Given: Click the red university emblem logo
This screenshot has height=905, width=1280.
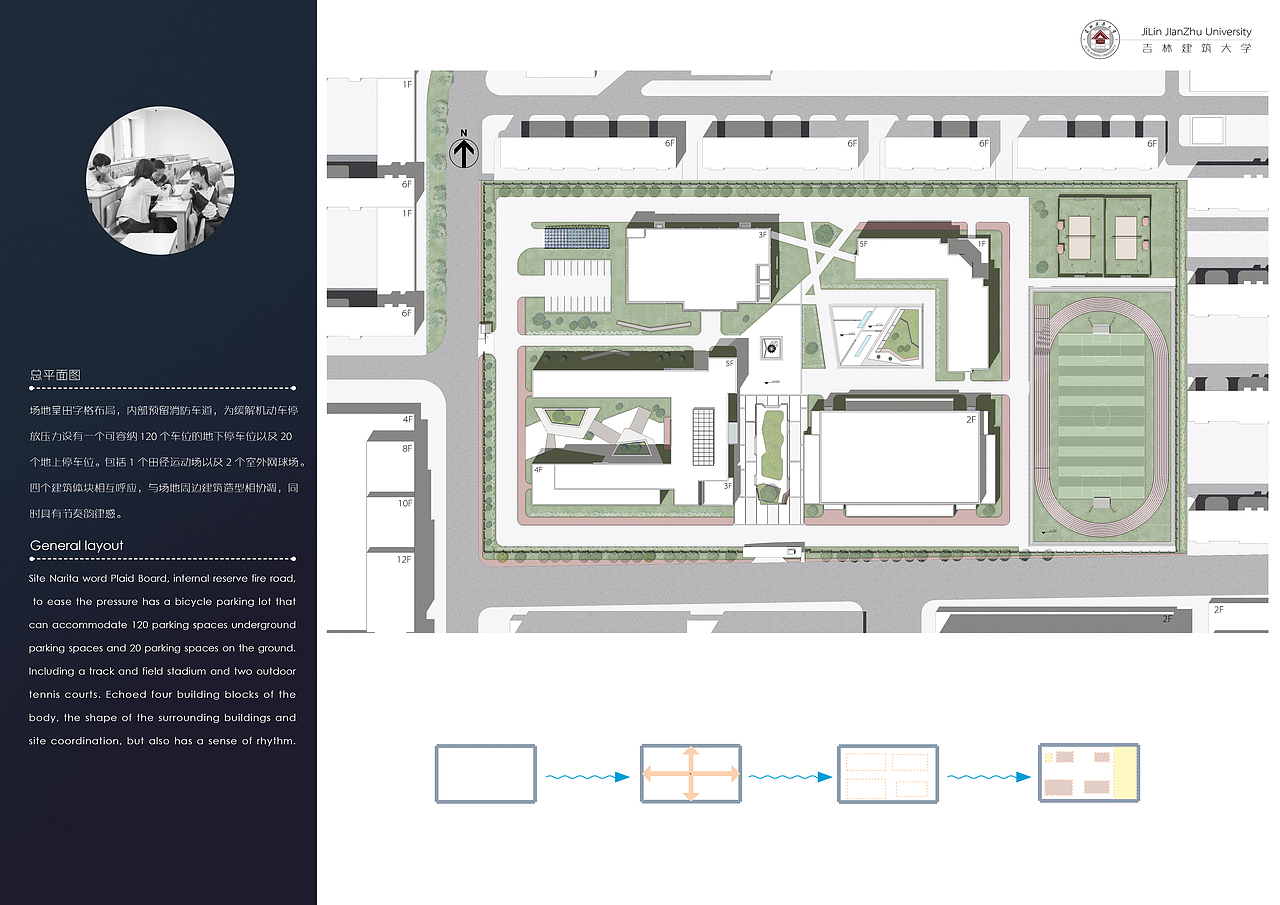Looking at the screenshot, I should click(x=1101, y=39).
